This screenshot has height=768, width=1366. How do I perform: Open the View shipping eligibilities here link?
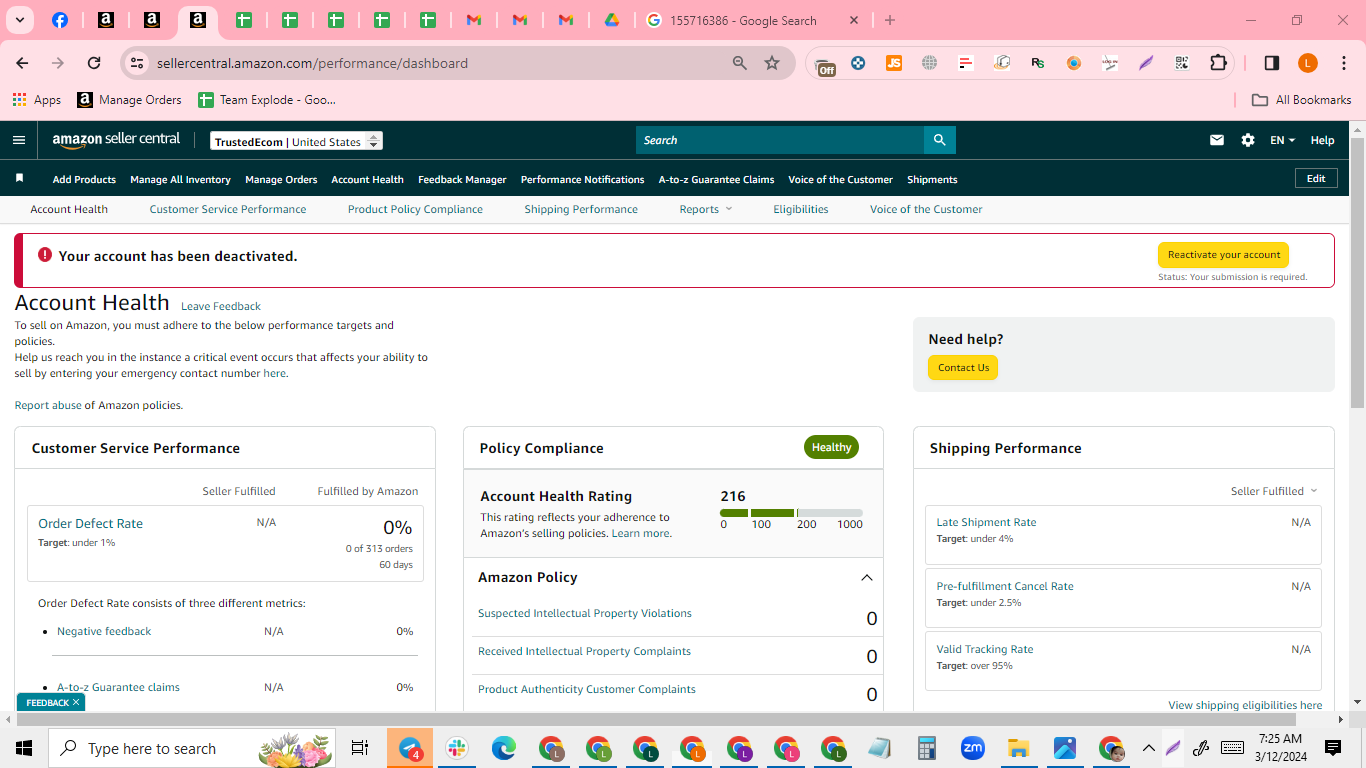pos(1245,705)
